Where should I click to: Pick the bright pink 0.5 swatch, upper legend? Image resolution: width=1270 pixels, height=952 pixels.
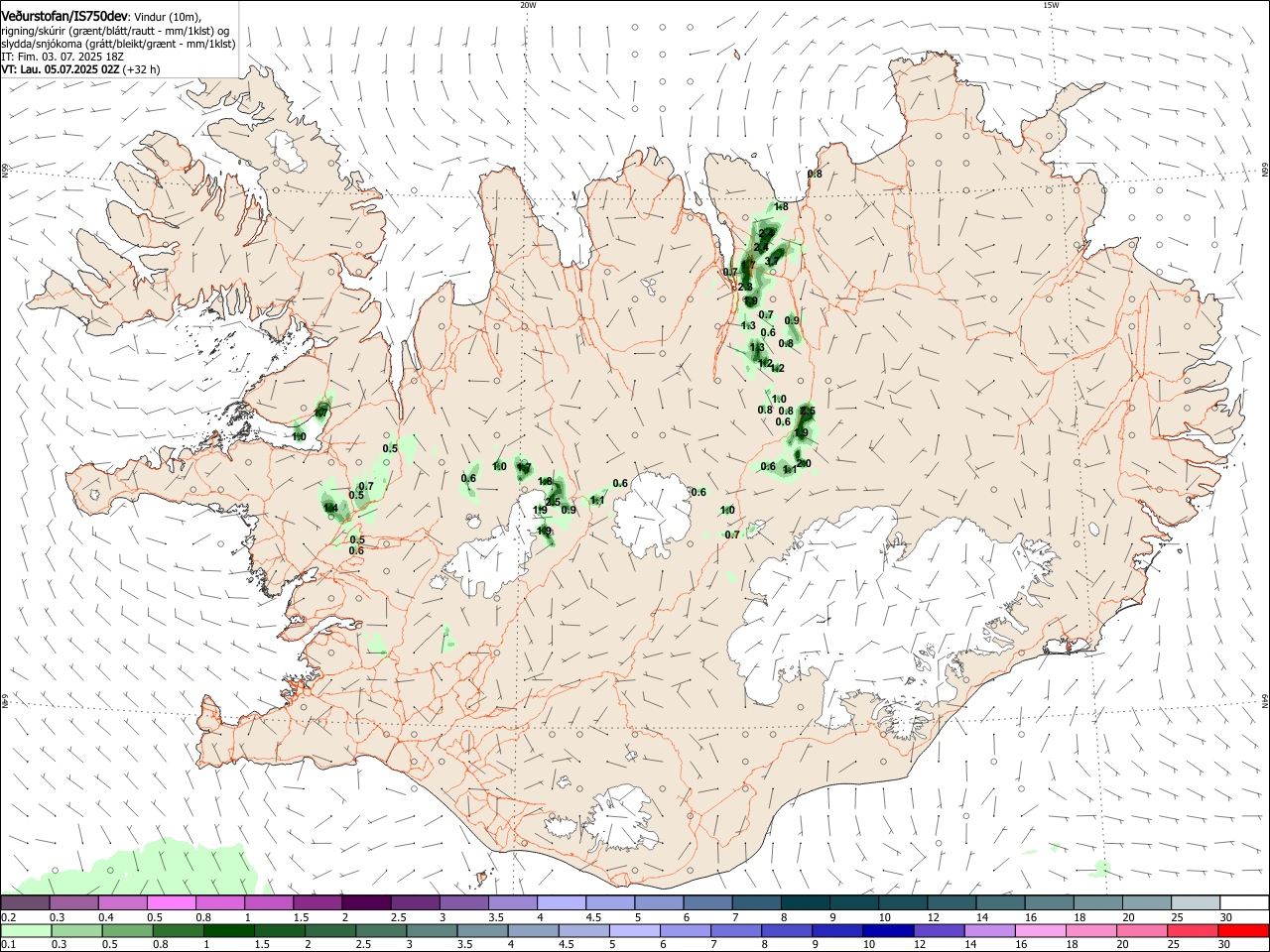(171, 903)
